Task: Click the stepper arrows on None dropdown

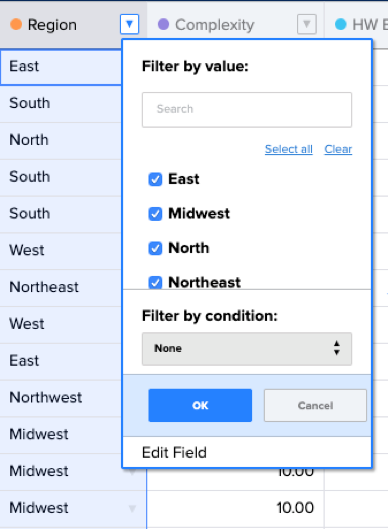Action: coord(336,348)
